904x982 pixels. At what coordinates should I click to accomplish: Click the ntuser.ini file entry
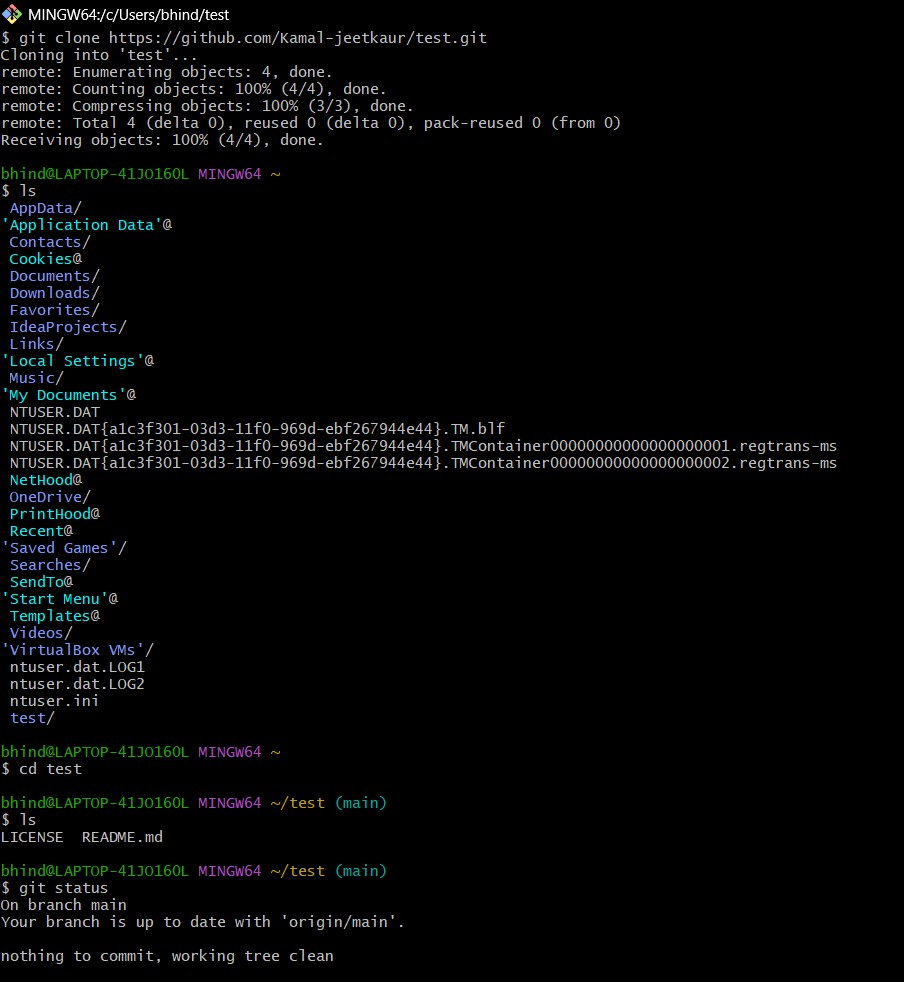pyautogui.click(x=54, y=701)
